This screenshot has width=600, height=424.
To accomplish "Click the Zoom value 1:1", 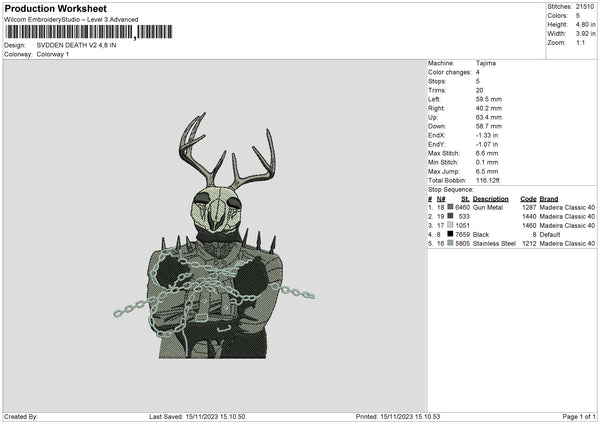I will [x=580, y=42].
